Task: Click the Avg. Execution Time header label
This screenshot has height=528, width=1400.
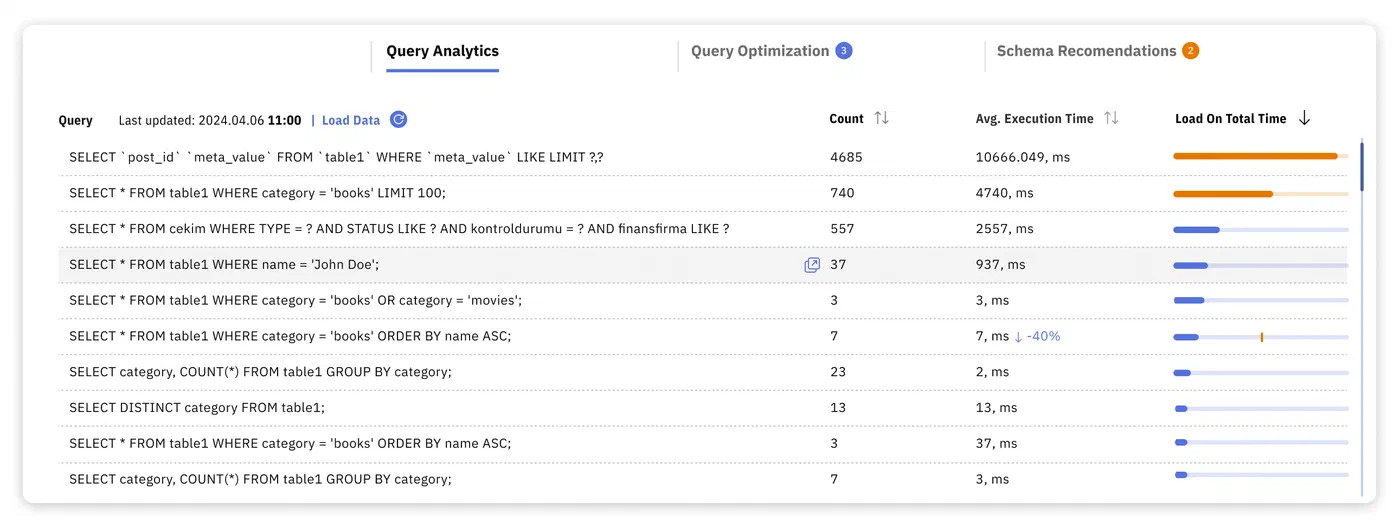Action: click(x=1034, y=119)
